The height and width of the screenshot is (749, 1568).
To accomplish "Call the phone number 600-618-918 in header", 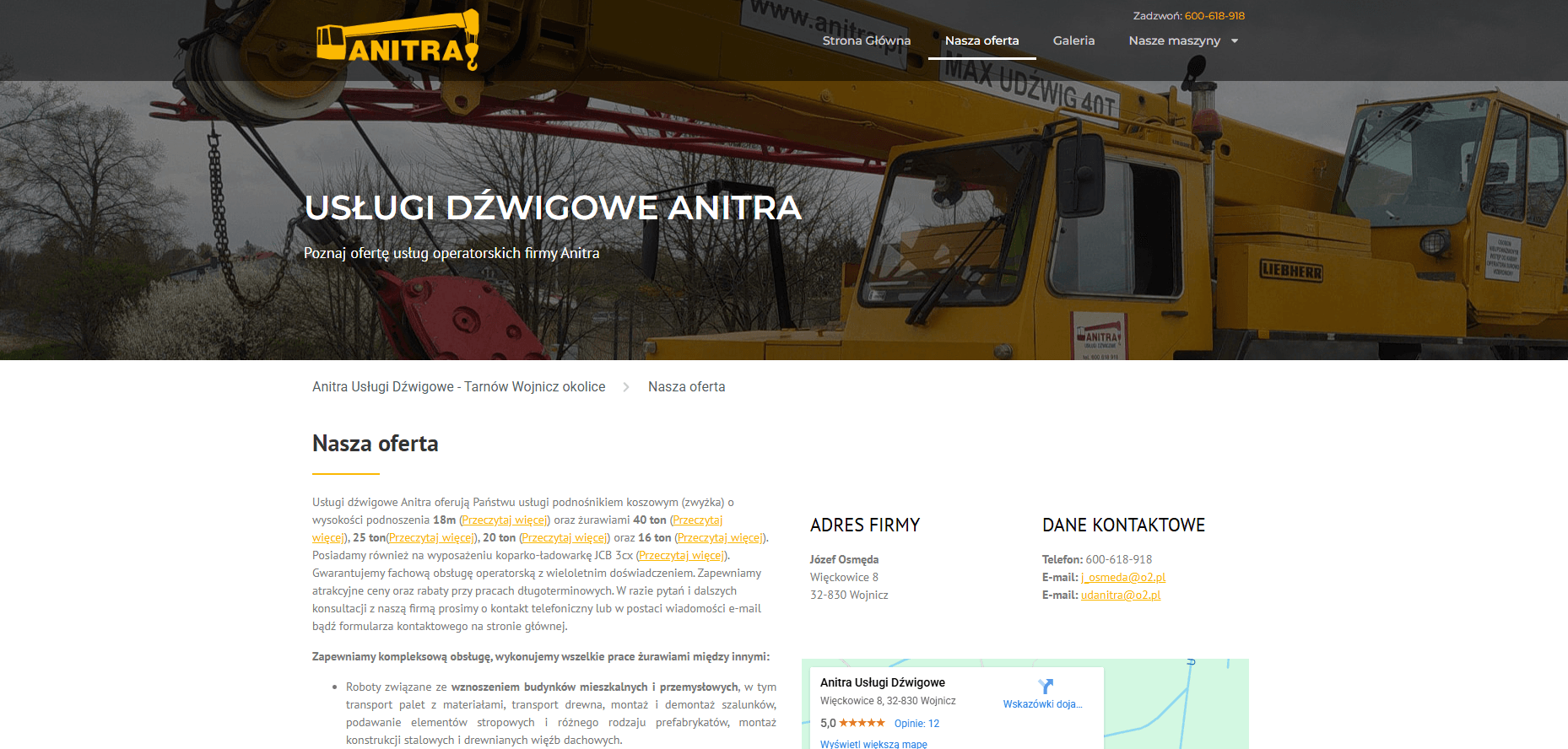I will [1214, 16].
